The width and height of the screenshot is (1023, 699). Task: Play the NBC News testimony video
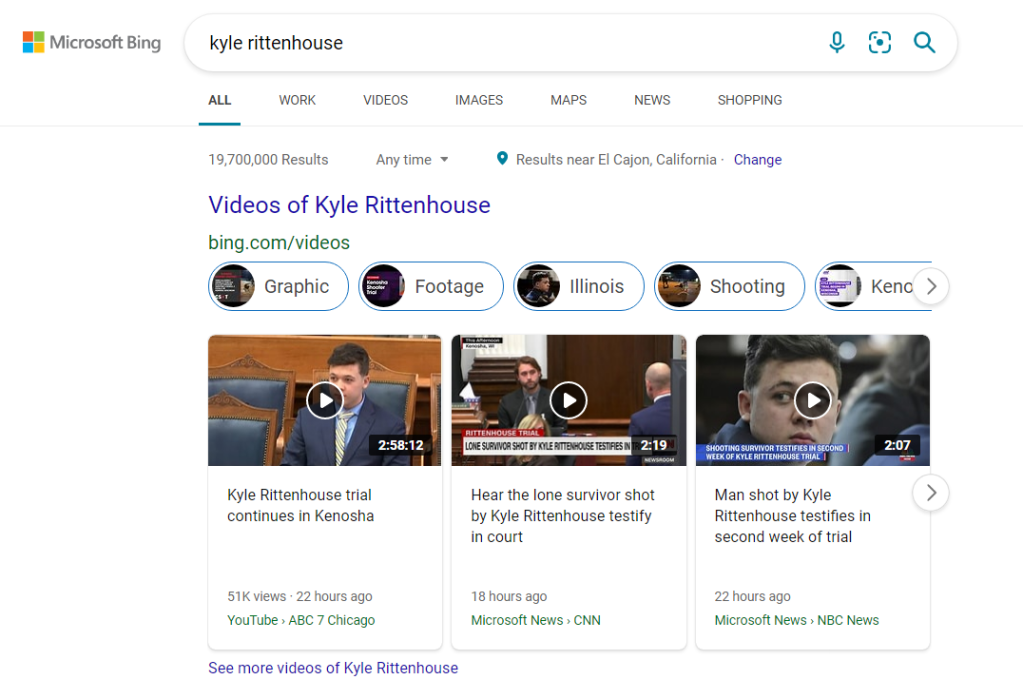812,400
